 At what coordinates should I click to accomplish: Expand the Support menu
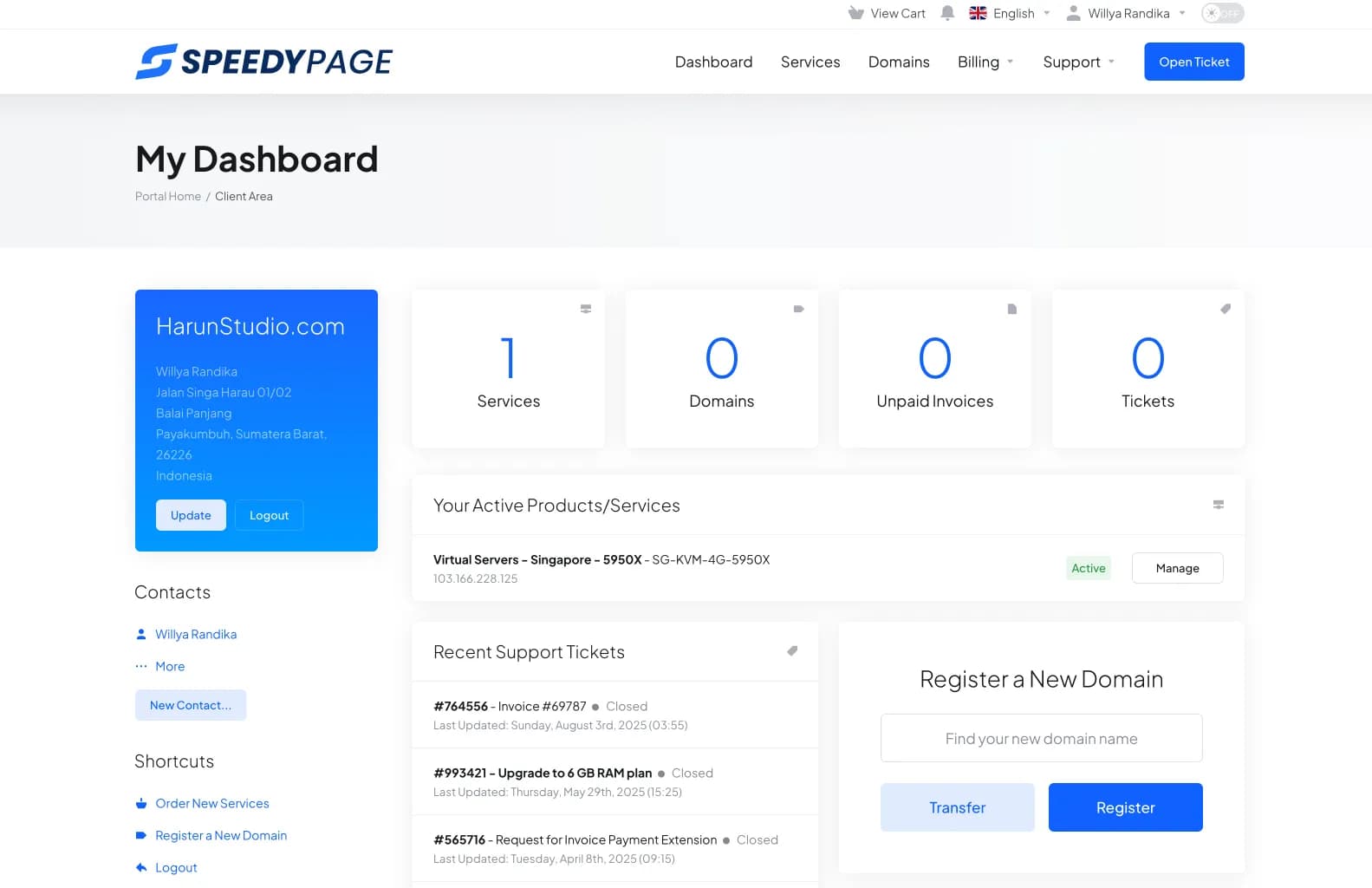point(1078,62)
